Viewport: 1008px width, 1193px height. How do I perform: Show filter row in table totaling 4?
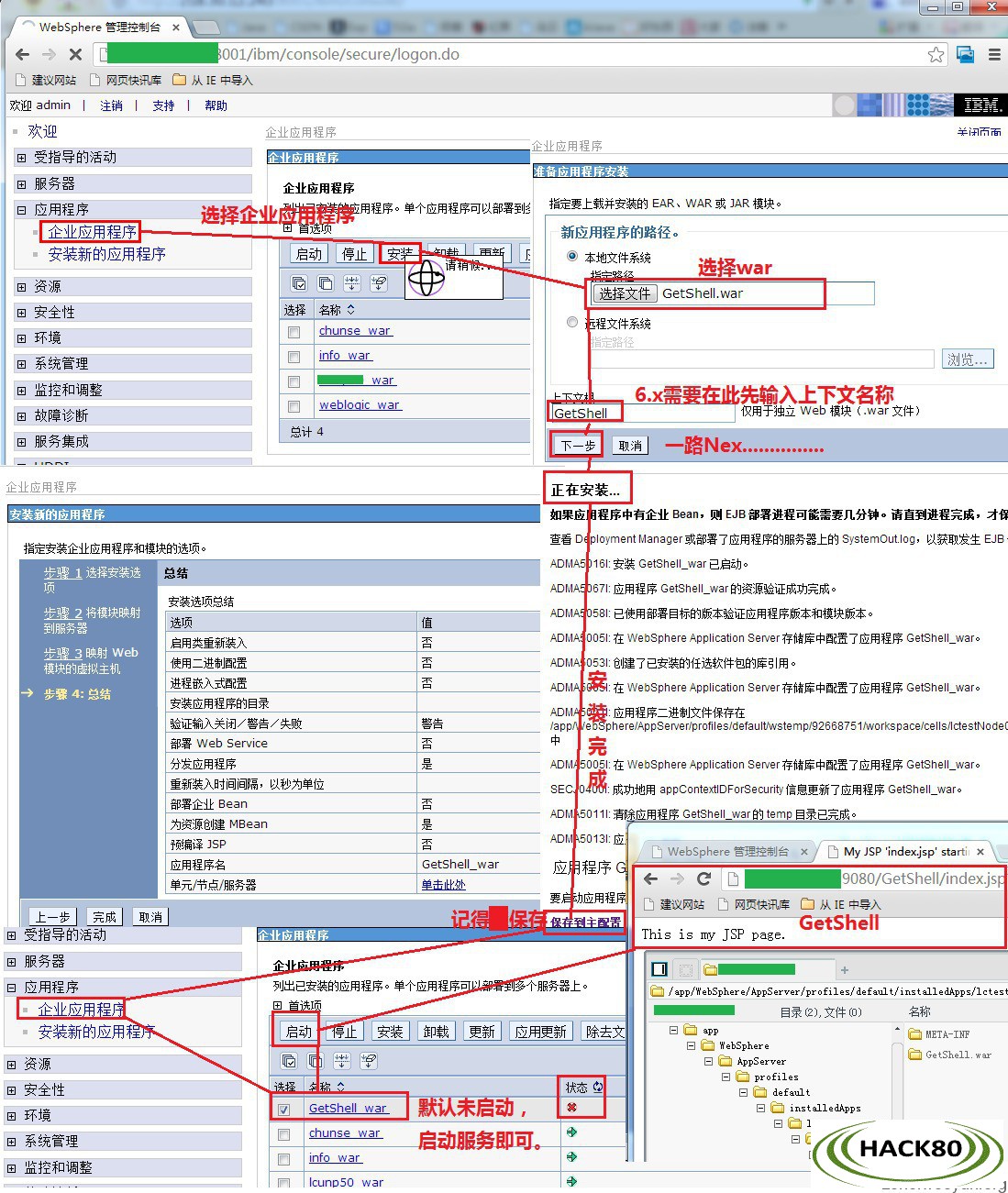(x=352, y=283)
